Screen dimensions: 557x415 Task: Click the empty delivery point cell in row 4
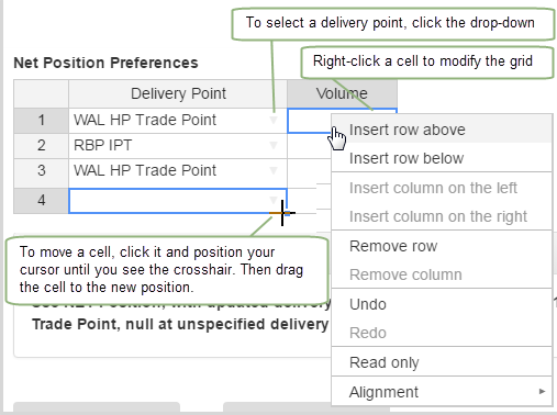(x=178, y=201)
